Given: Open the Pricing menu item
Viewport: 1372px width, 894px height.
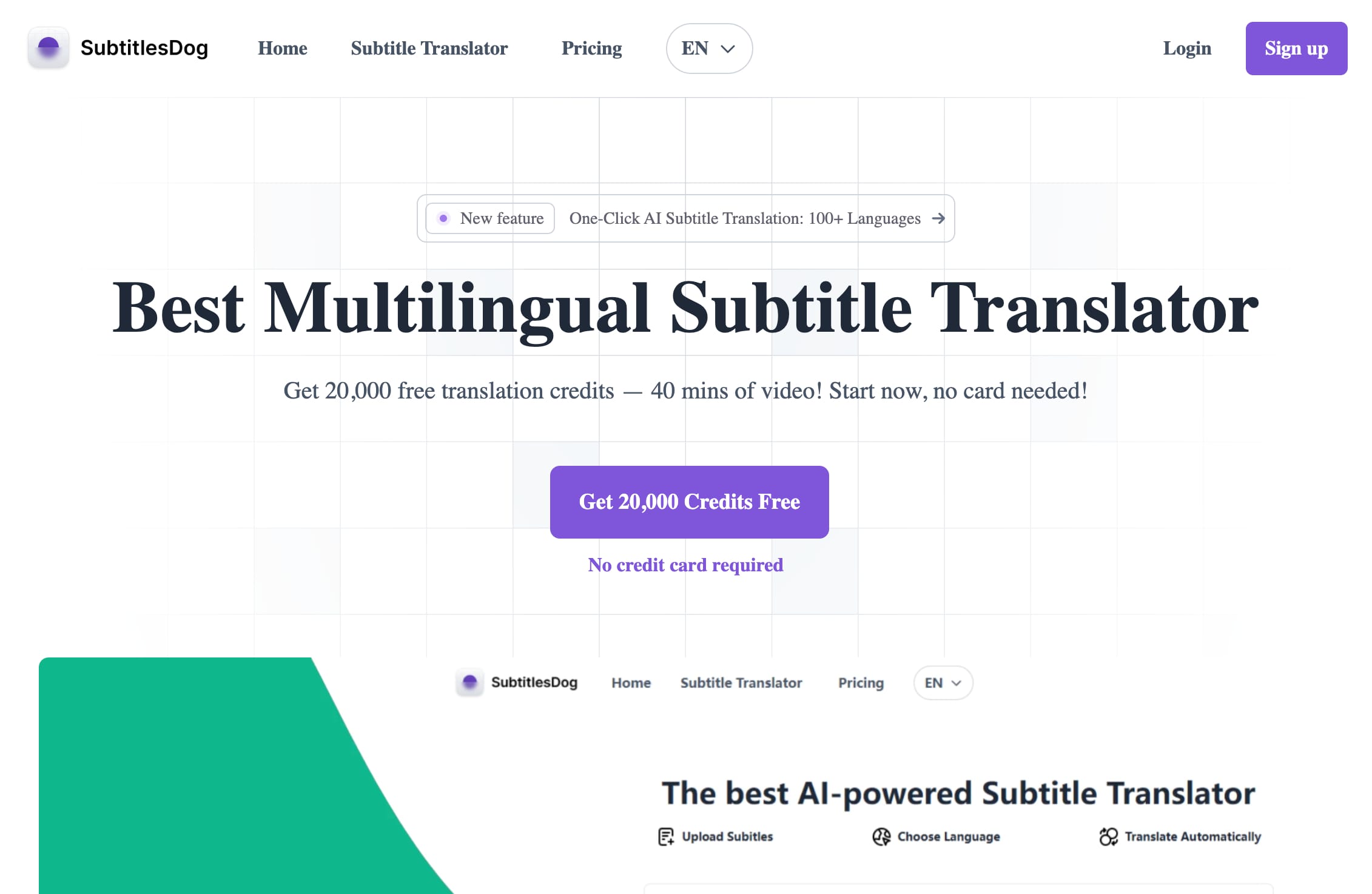Looking at the screenshot, I should [x=591, y=47].
